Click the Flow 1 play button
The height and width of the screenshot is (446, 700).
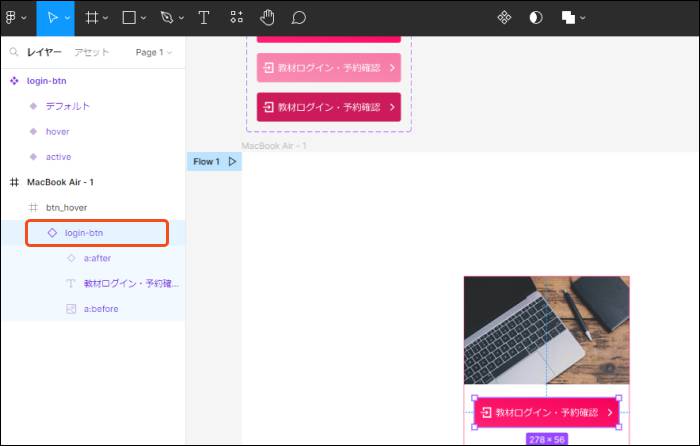point(232,161)
